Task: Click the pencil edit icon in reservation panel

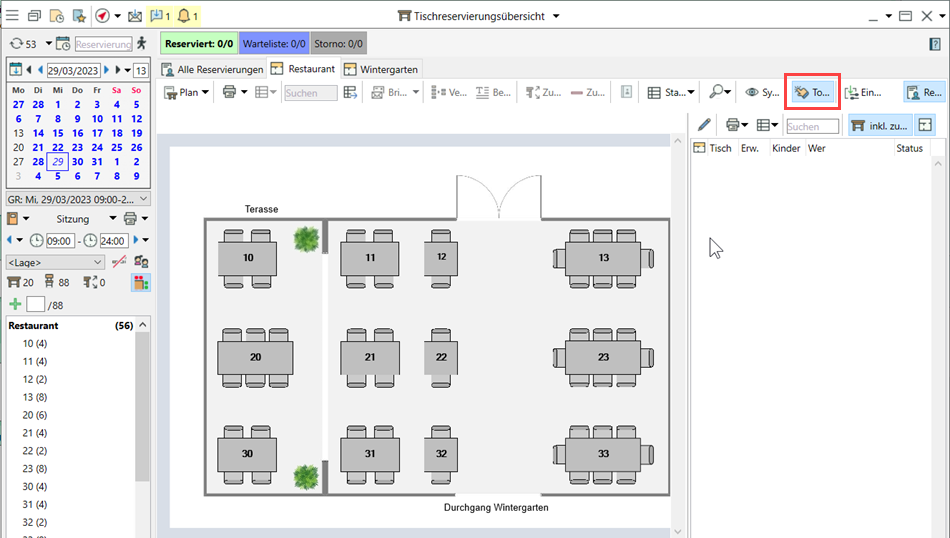Action: point(704,125)
